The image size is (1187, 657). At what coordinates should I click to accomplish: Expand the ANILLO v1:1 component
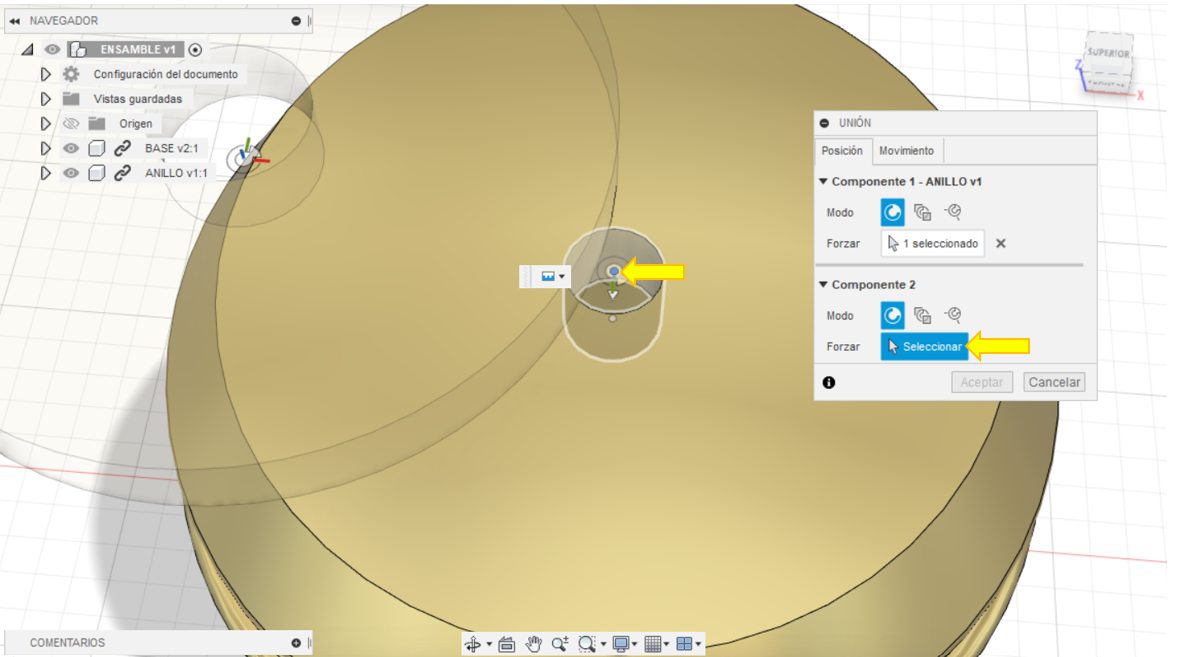tap(45, 173)
